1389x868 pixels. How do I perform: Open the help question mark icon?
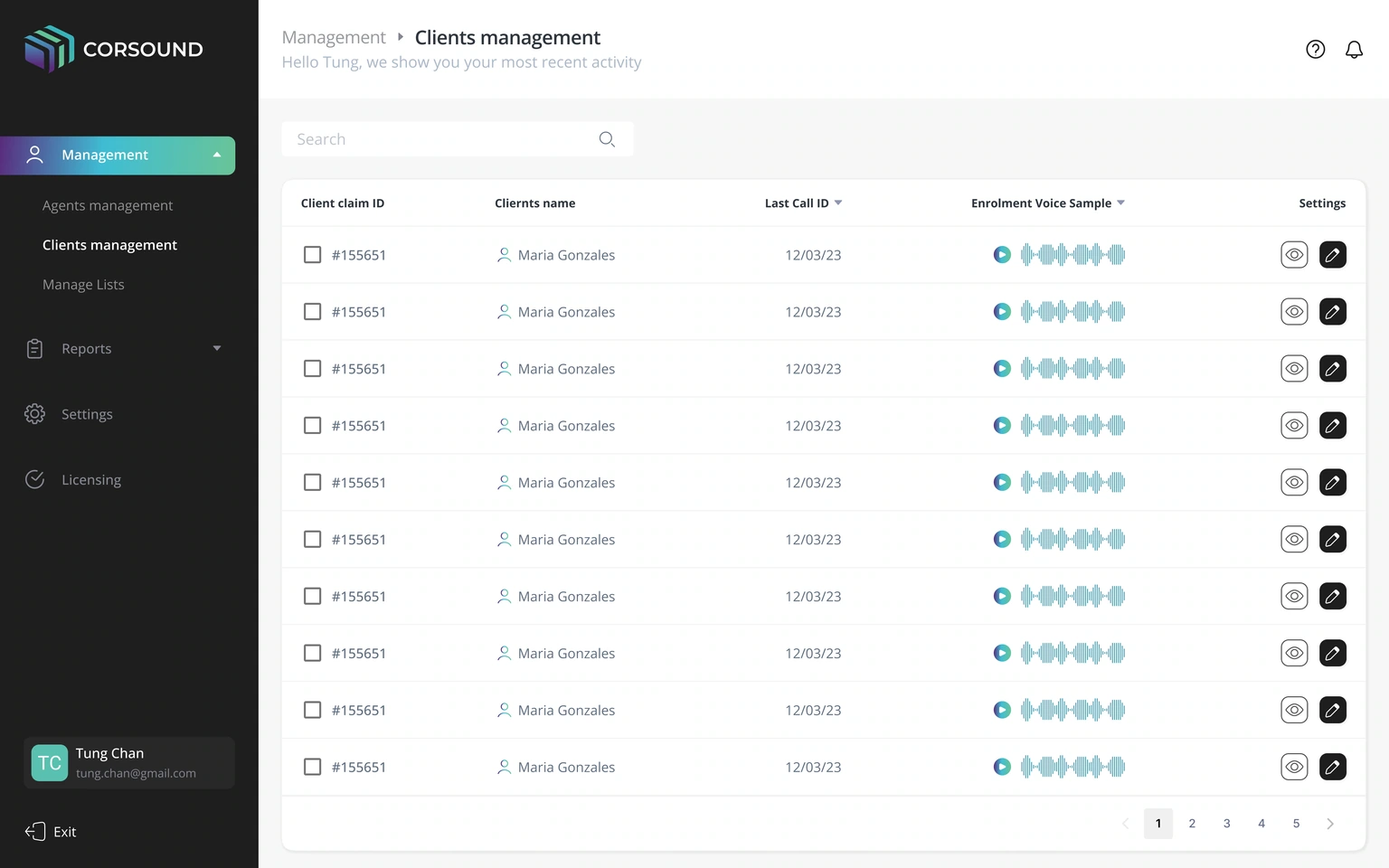click(1315, 50)
